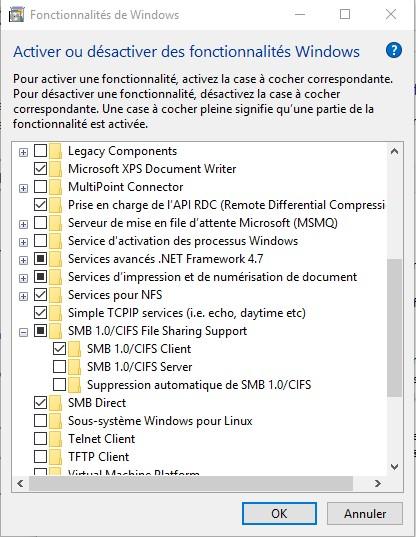The image size is (416, 537).
Task: Select the MultiPoint Connector item label
Action: (x=126, y=187)
